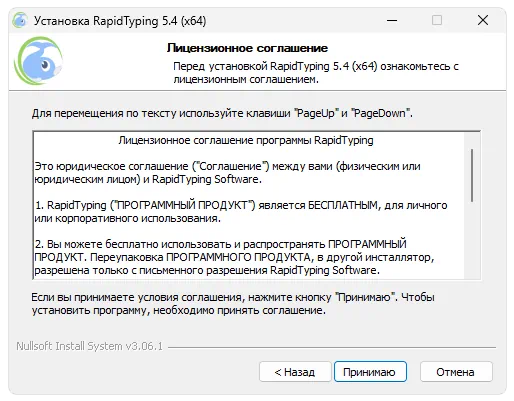Click license clause 1 about БЕСПЛАТНЫМ use
Screen dimensions: 514x401
pos(241,212)
